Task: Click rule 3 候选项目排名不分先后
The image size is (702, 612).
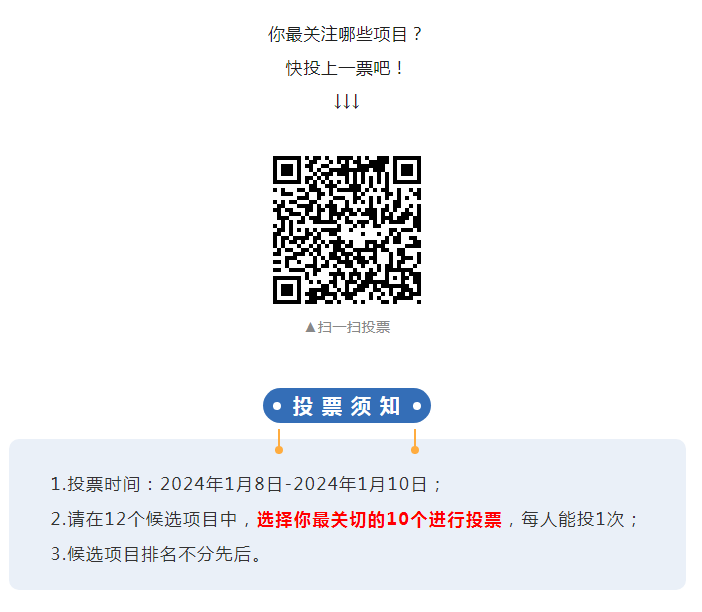Action: tap(156, 554)
